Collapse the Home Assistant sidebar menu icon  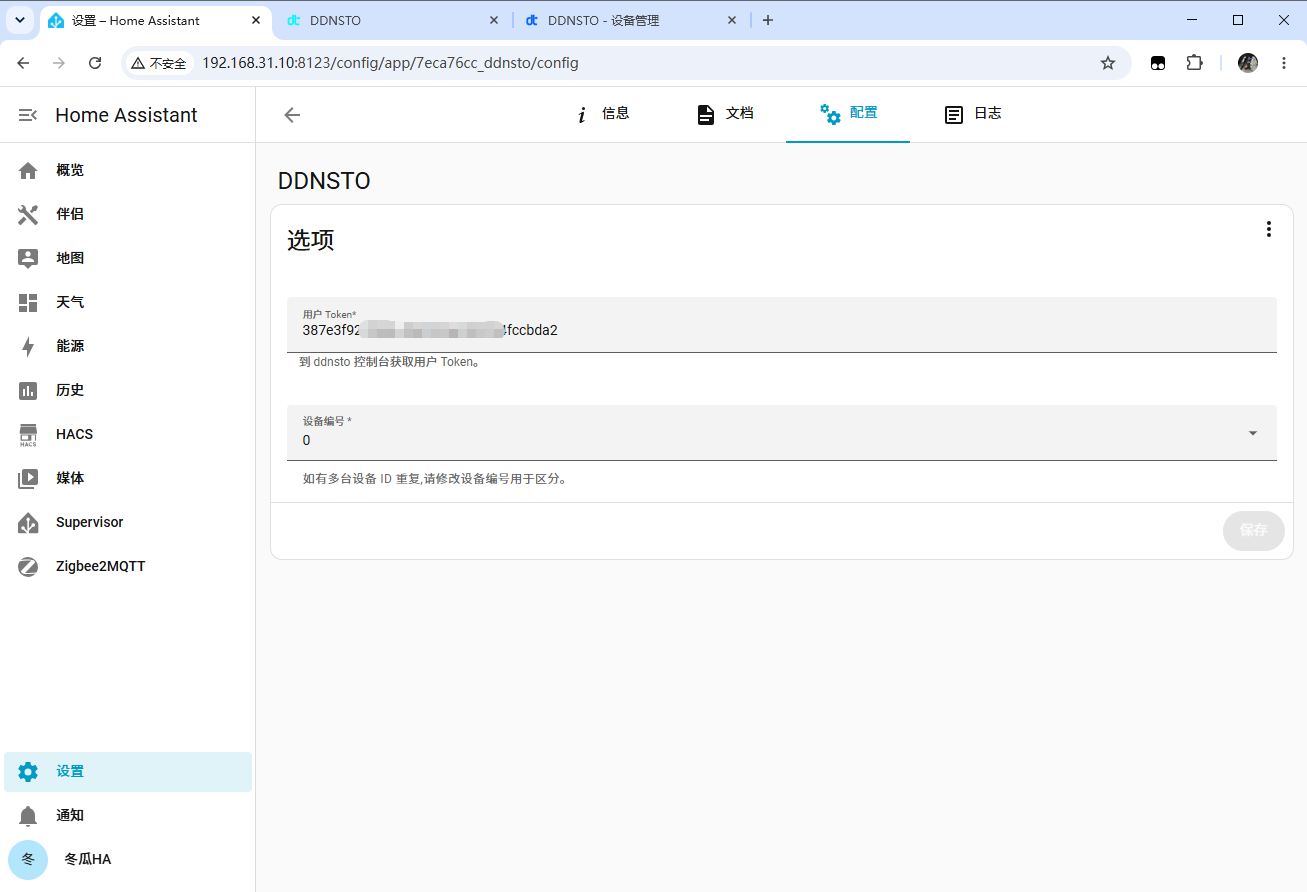tap(28, 115)
